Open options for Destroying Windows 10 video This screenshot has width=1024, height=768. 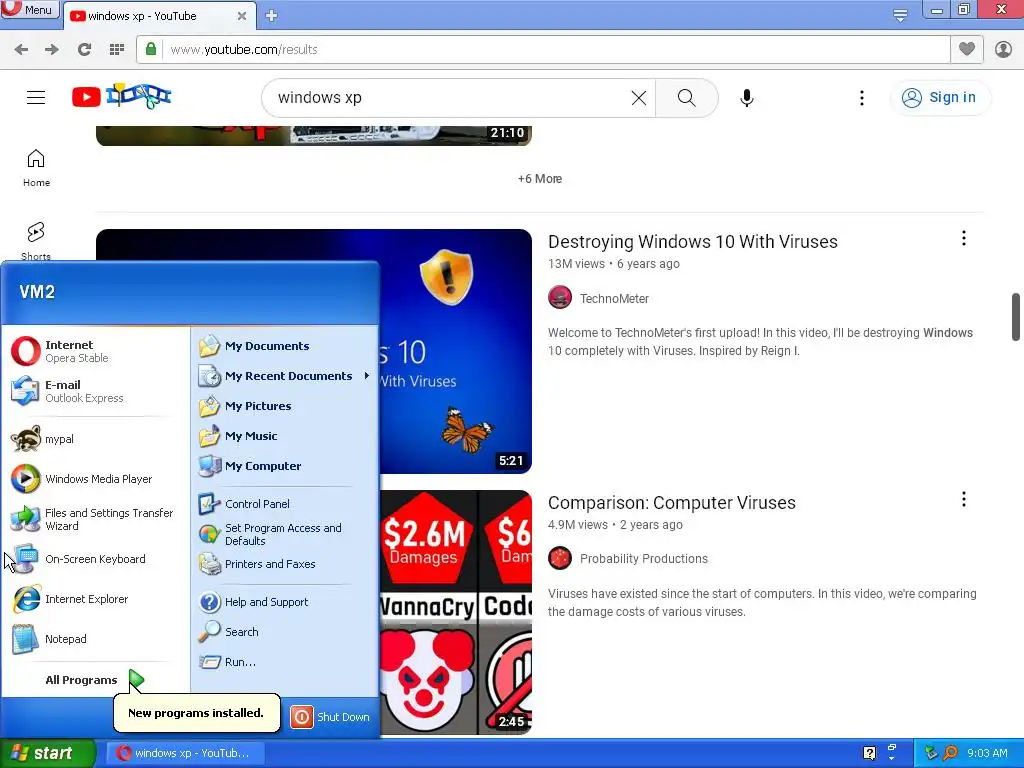pyautogui.click(x=964, y=238)
